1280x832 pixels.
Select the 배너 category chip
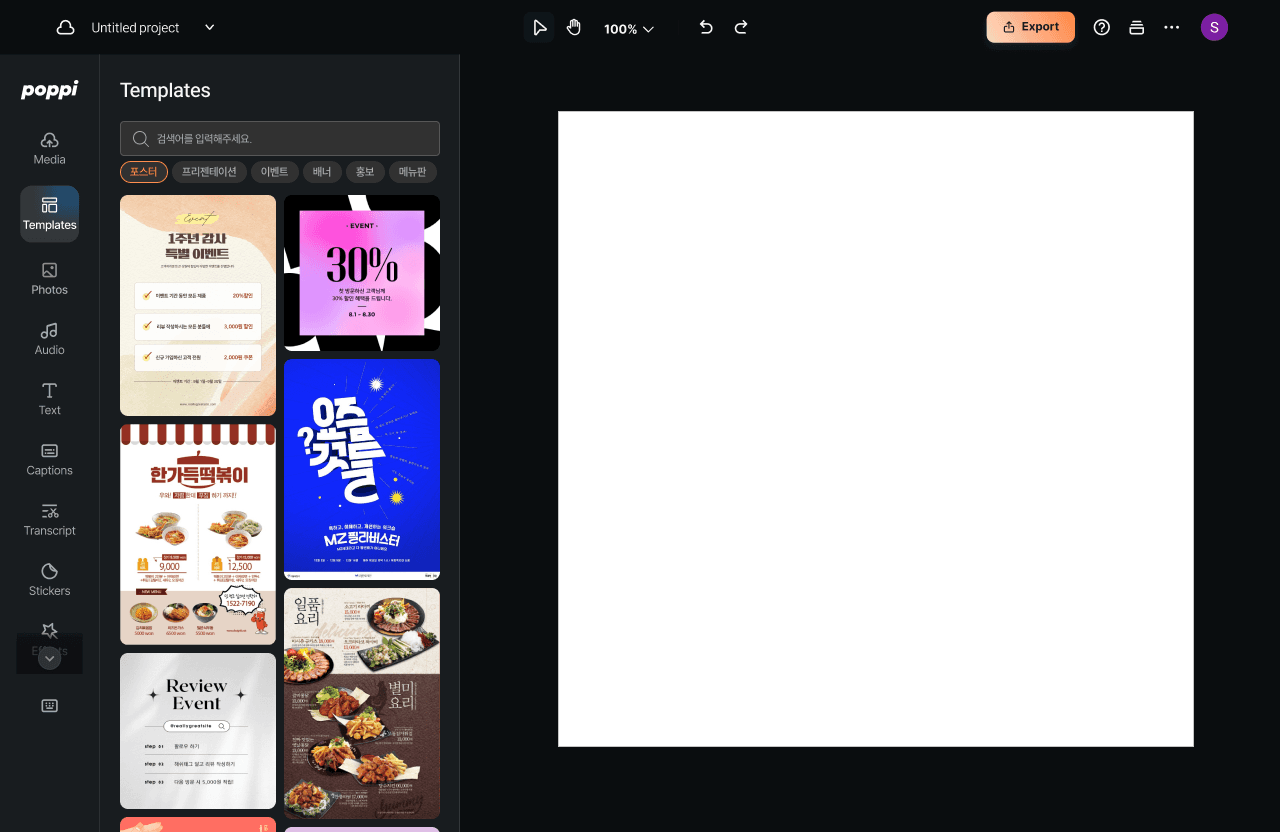(x=322, y=172)
